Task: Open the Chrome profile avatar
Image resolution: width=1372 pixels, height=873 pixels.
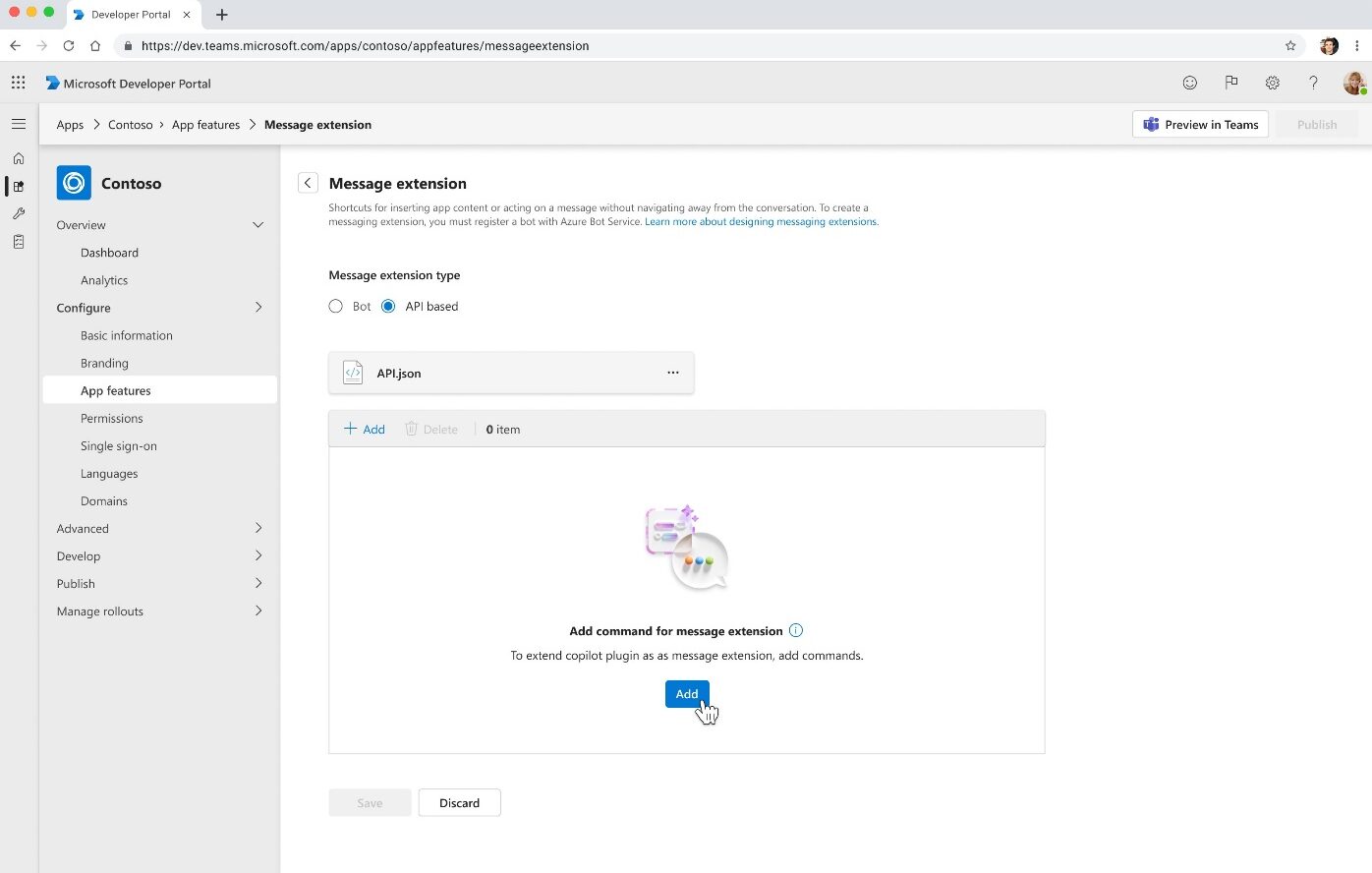Action: tap(1329, 45)
